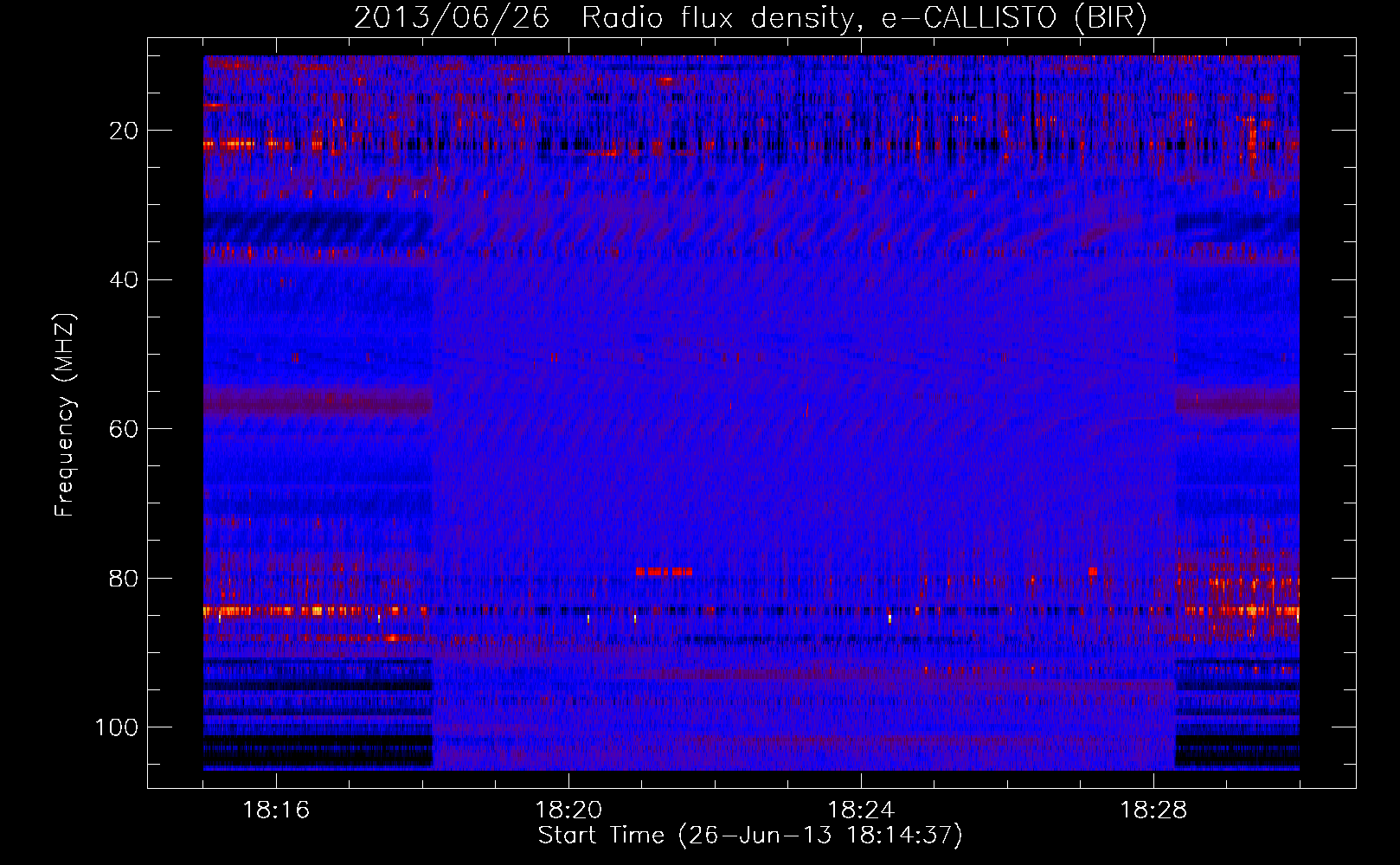Click the 18:20 time tick label
1400x865 pixels.
[568, 811]
